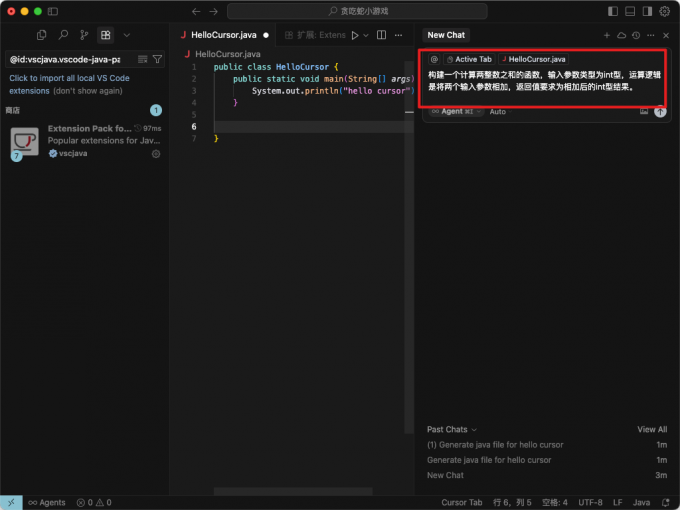680x510 pixels.
Task: Click the Extension Pack manage gear icon
Action: (x=156, y=154)
